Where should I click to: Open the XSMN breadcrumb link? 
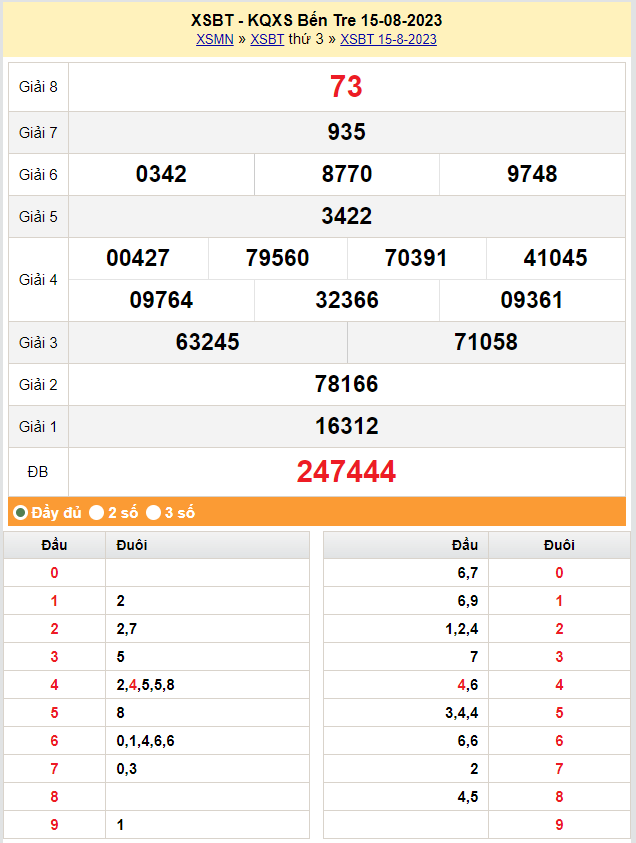(215, 40)
